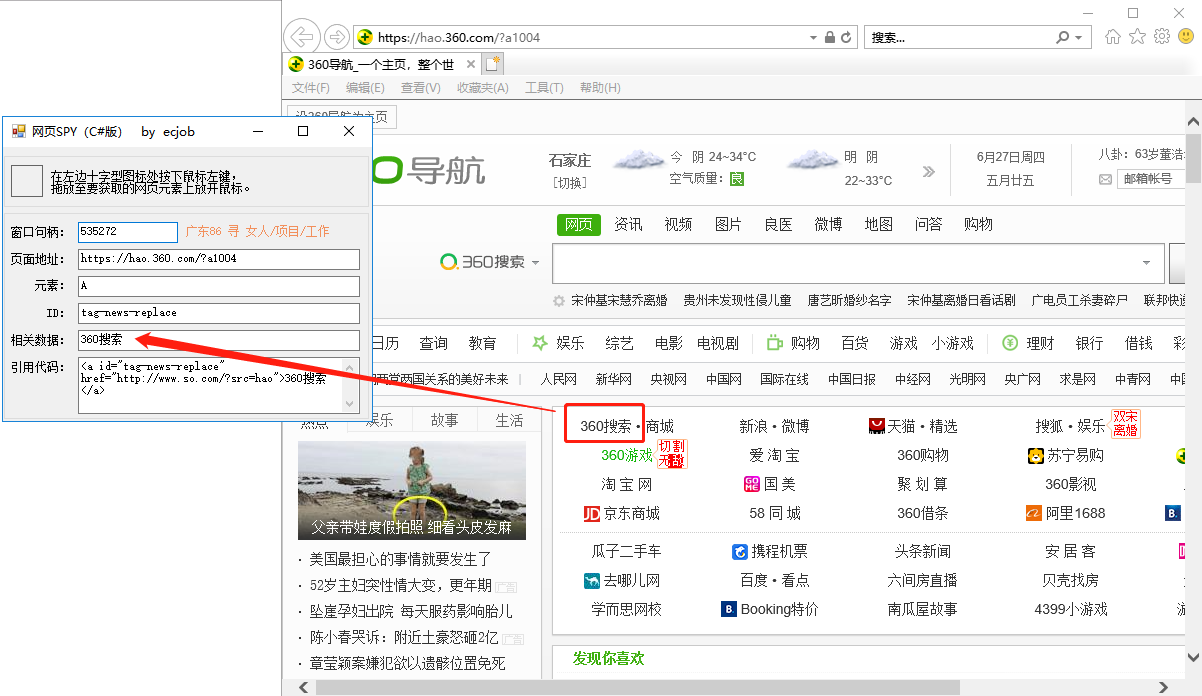The image size is (1202, 696).
Task: Open browser search provider dropdown arrow
Action: pos(1078,37)
